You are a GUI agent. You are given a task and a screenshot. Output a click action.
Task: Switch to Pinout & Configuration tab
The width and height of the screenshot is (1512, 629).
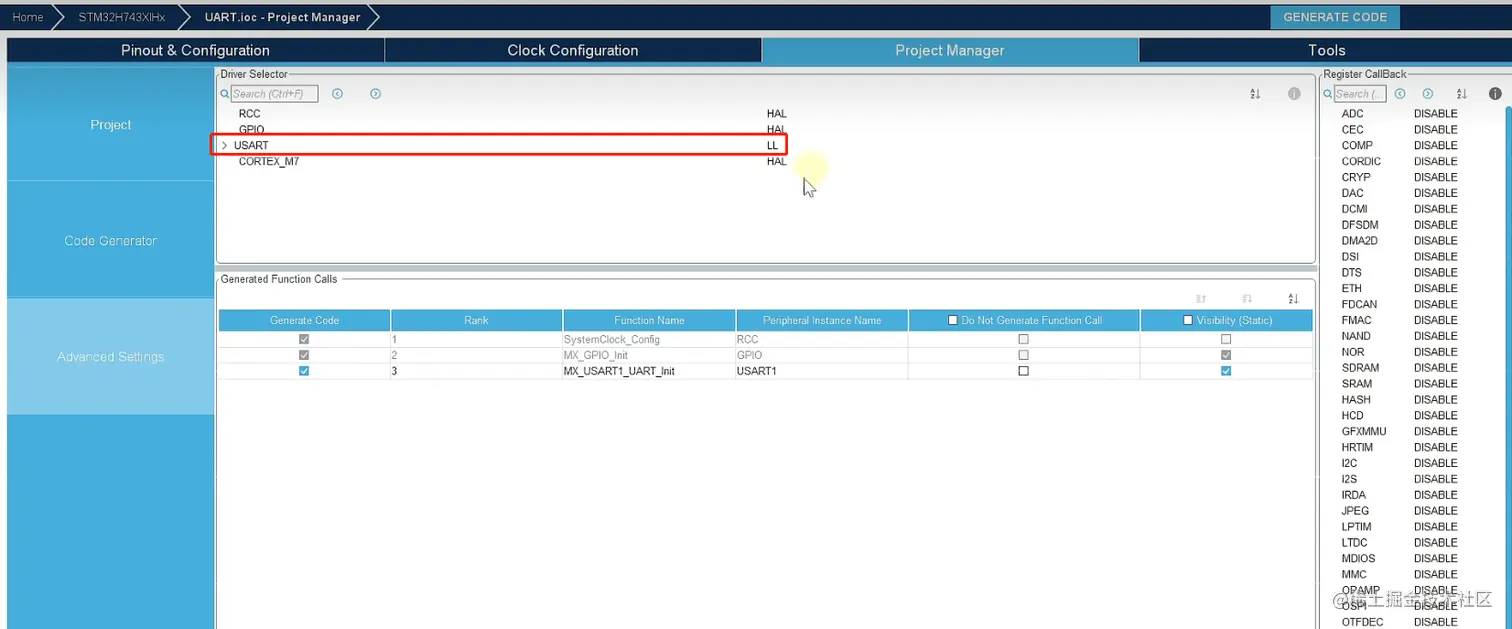pos(195,51)
